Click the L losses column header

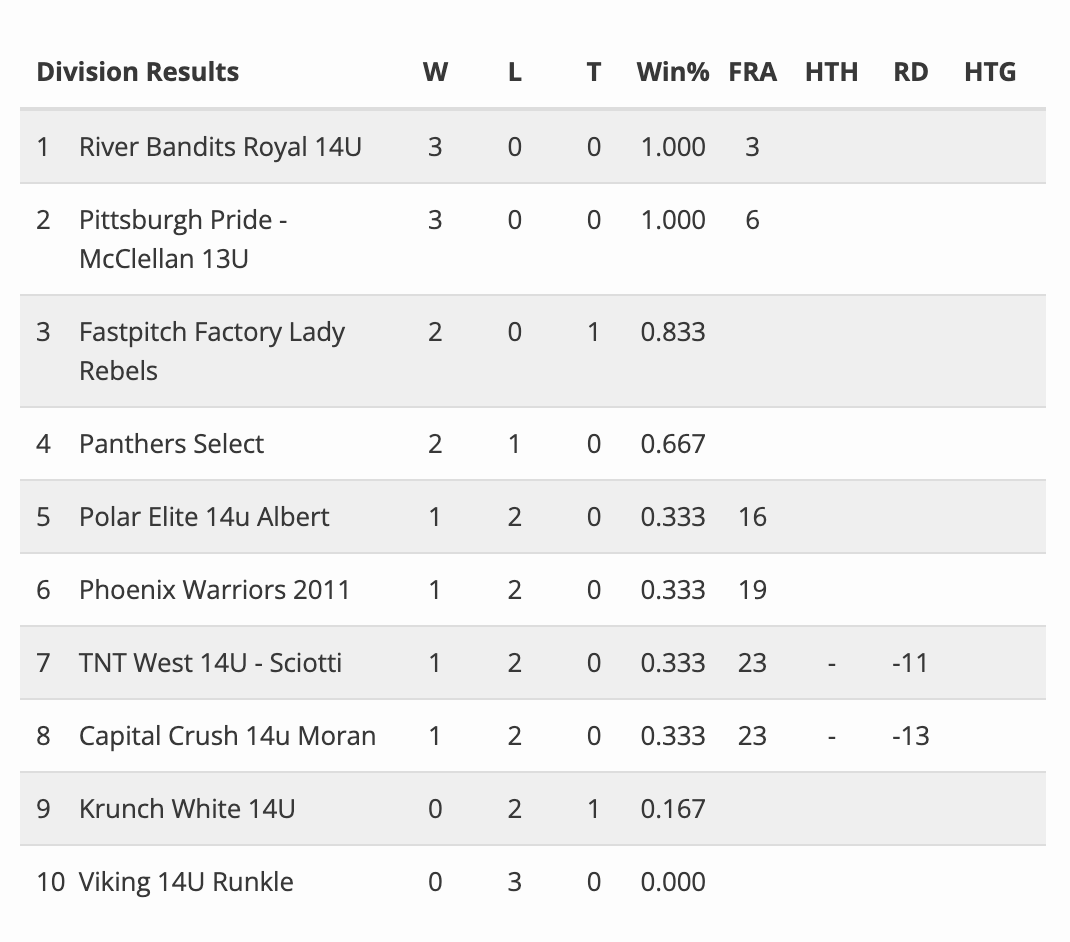coord(515,72)
